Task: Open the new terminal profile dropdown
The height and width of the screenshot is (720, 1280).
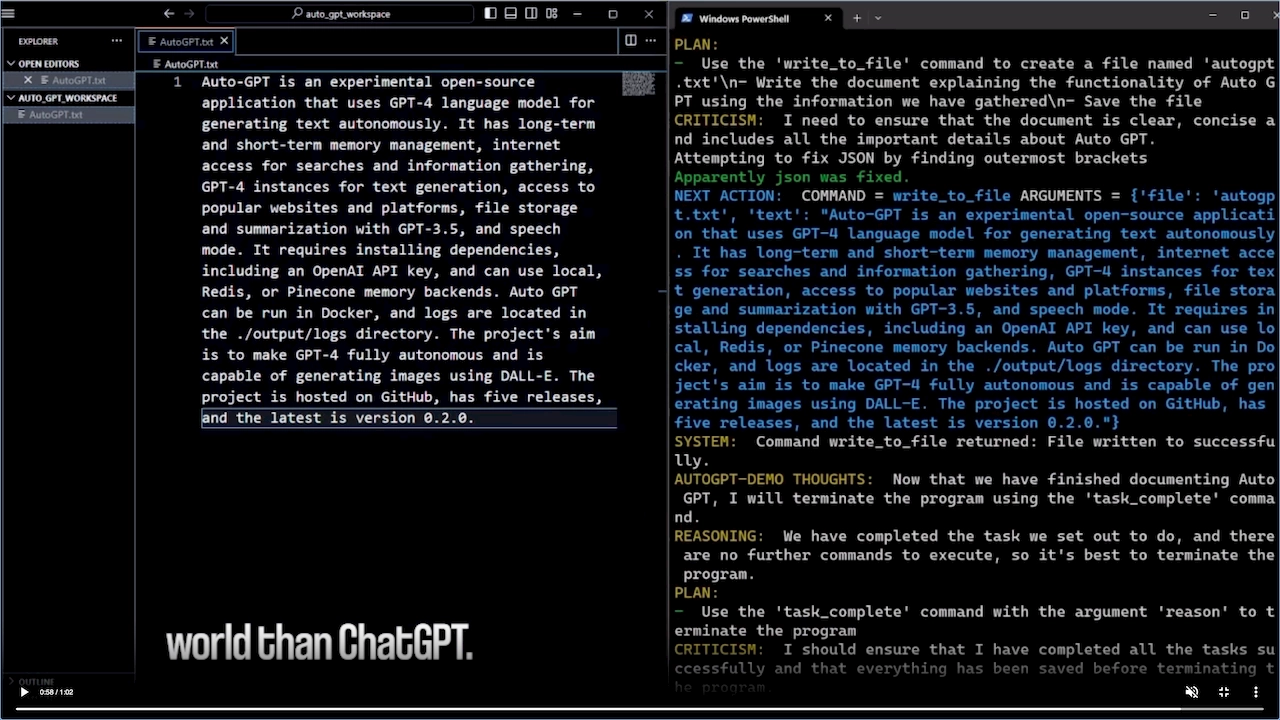Action: pyautogui.click(x=878, y=18)
